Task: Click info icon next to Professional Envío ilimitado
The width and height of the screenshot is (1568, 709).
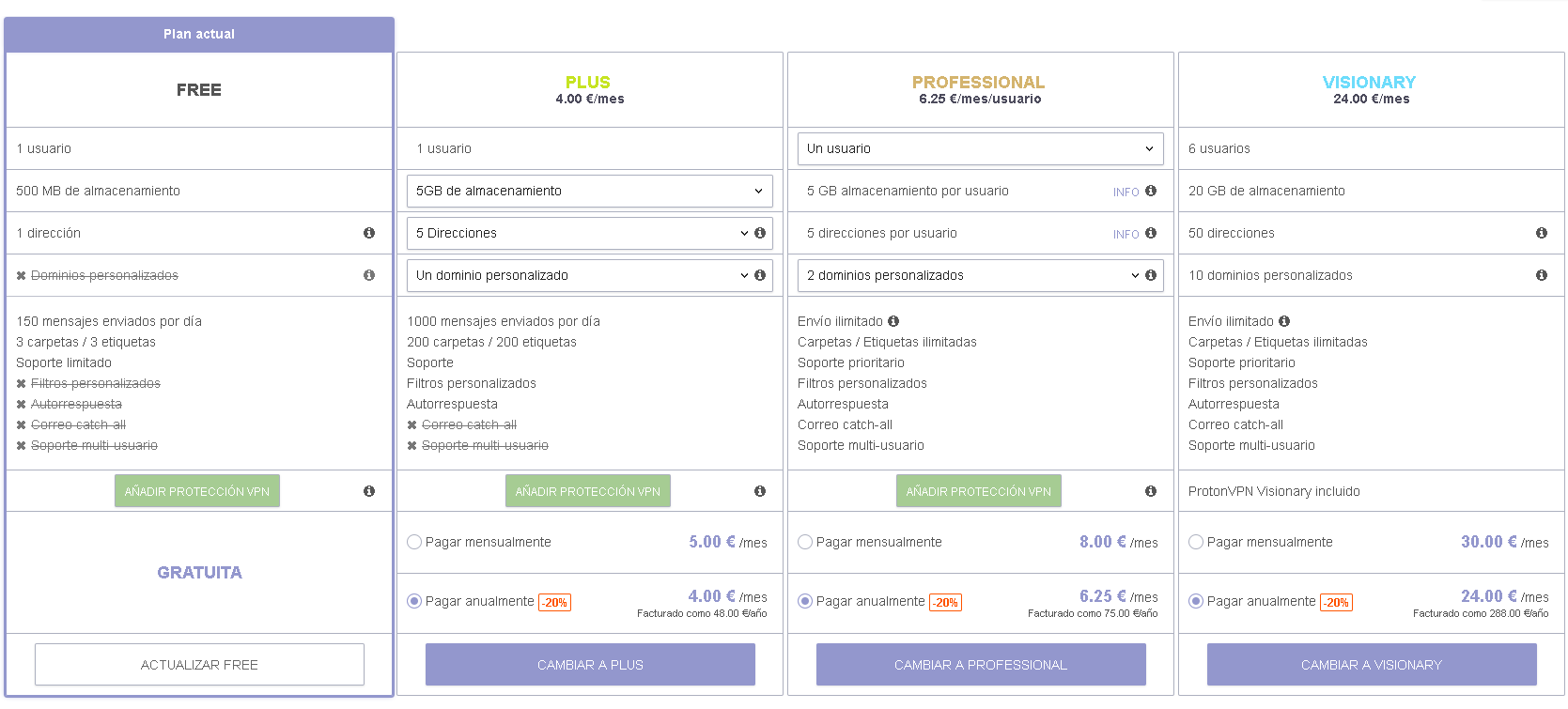Action: [x=893, y=321]
